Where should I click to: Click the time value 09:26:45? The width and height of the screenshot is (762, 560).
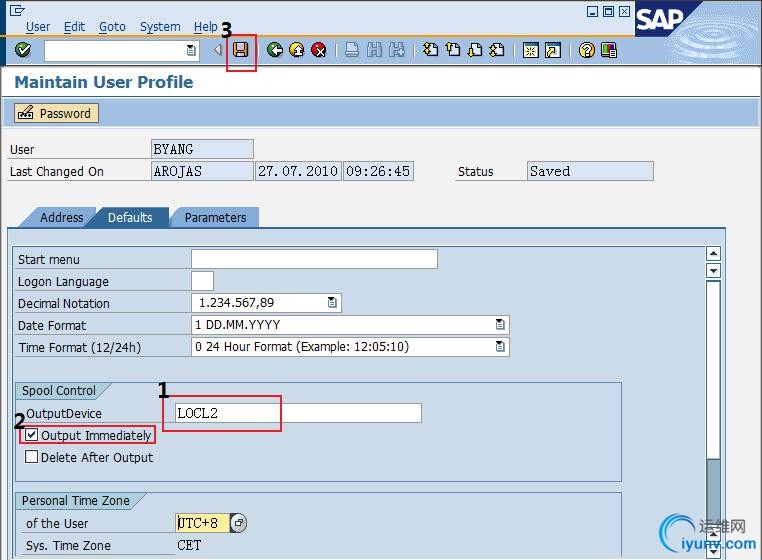tap(378, 171)
